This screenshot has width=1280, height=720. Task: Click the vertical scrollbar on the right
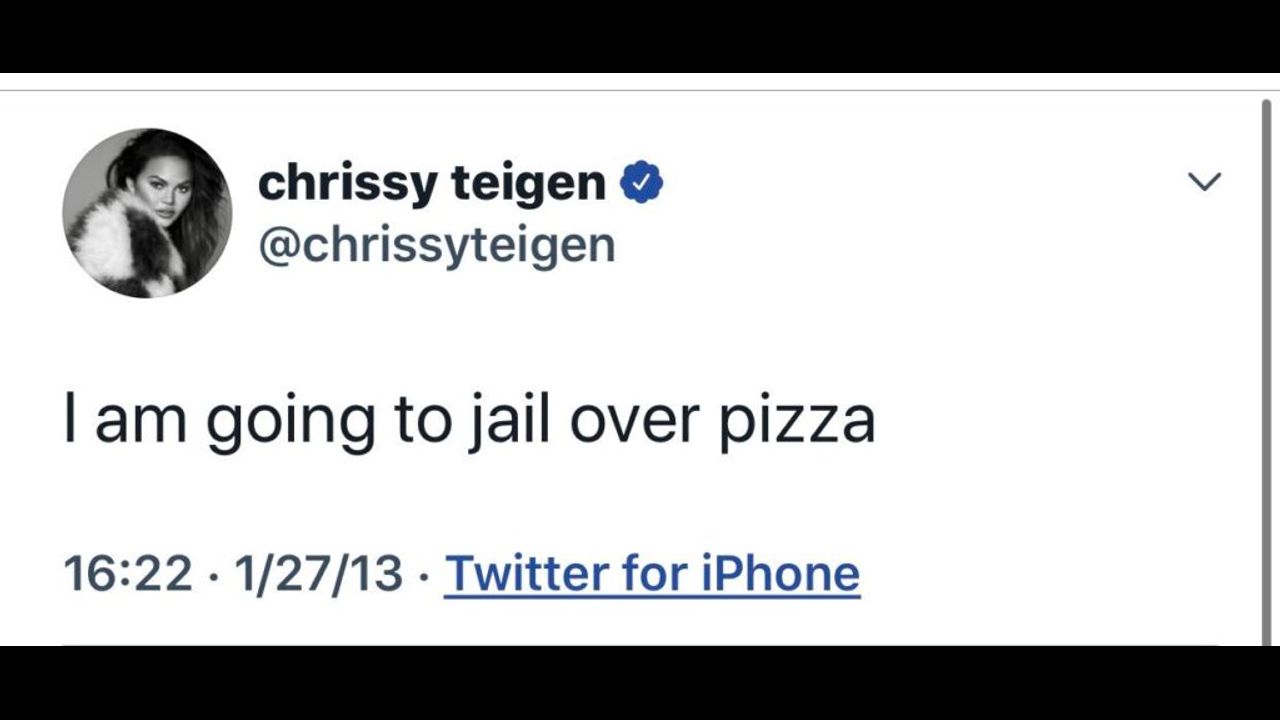[x=1265, y=370]
